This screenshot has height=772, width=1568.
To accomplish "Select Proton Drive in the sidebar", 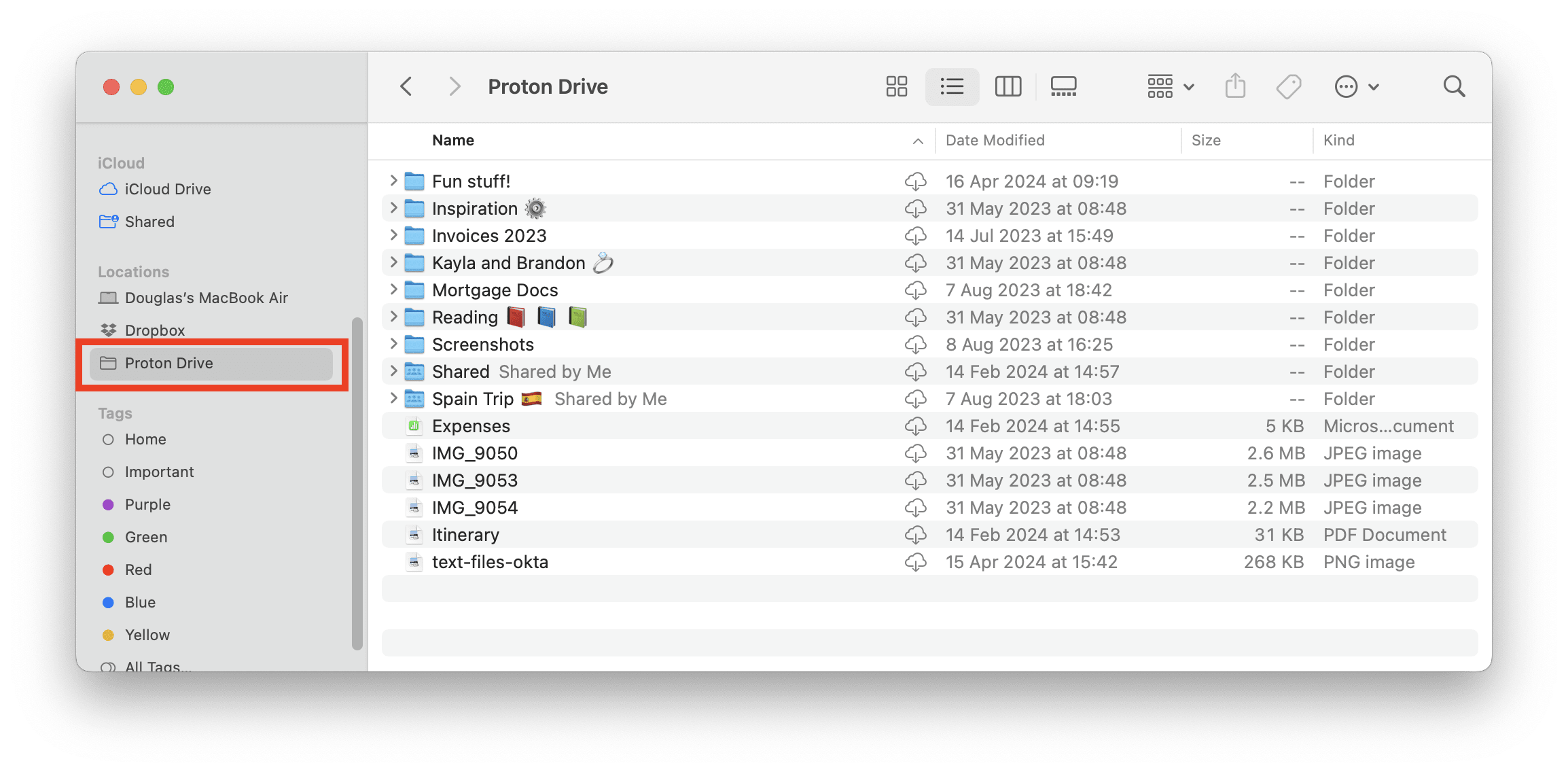I will click(211, 364).
